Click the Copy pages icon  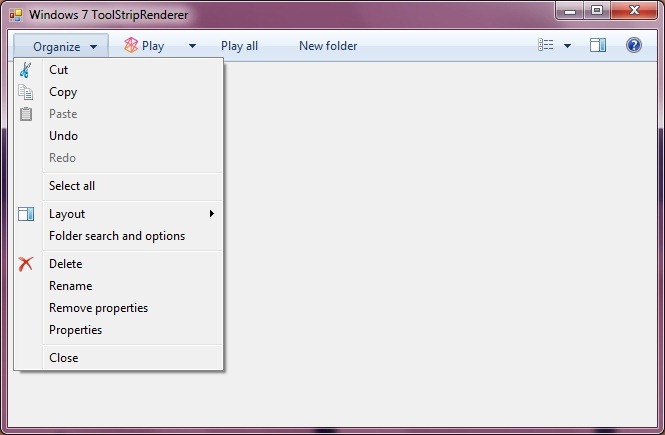pos(25,92)
